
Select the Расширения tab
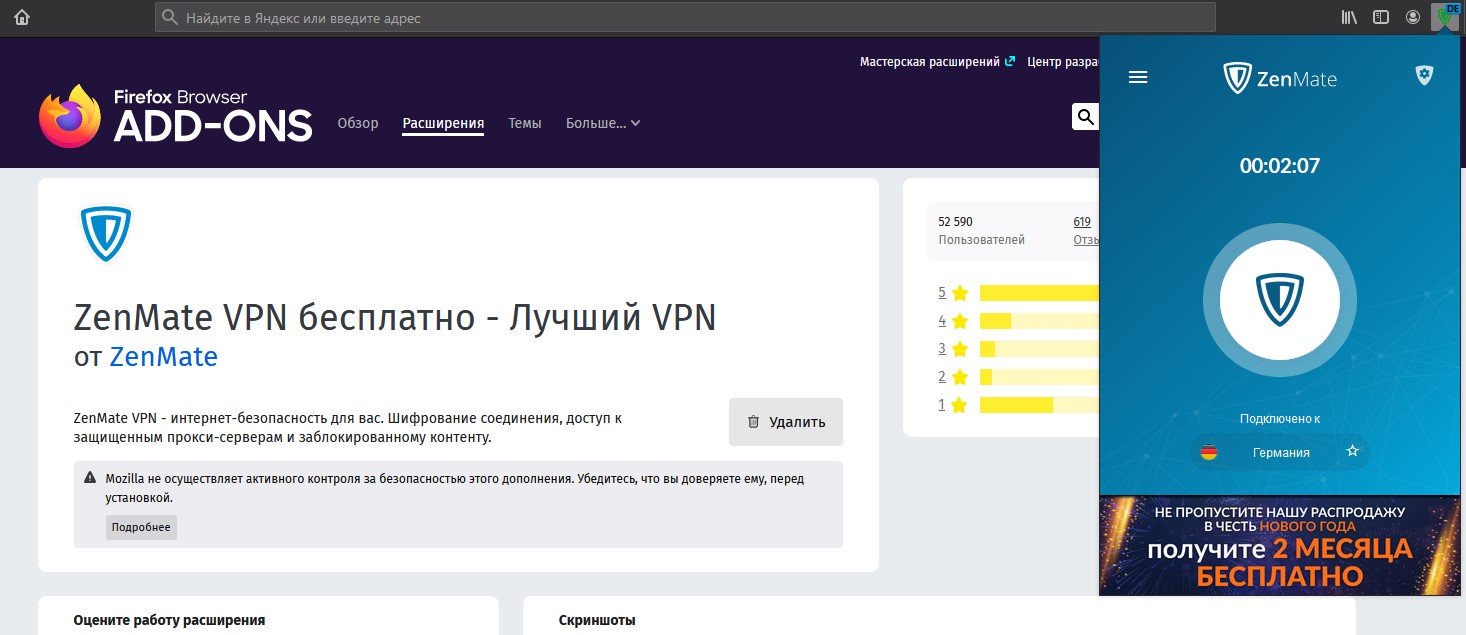click(443, 123)
